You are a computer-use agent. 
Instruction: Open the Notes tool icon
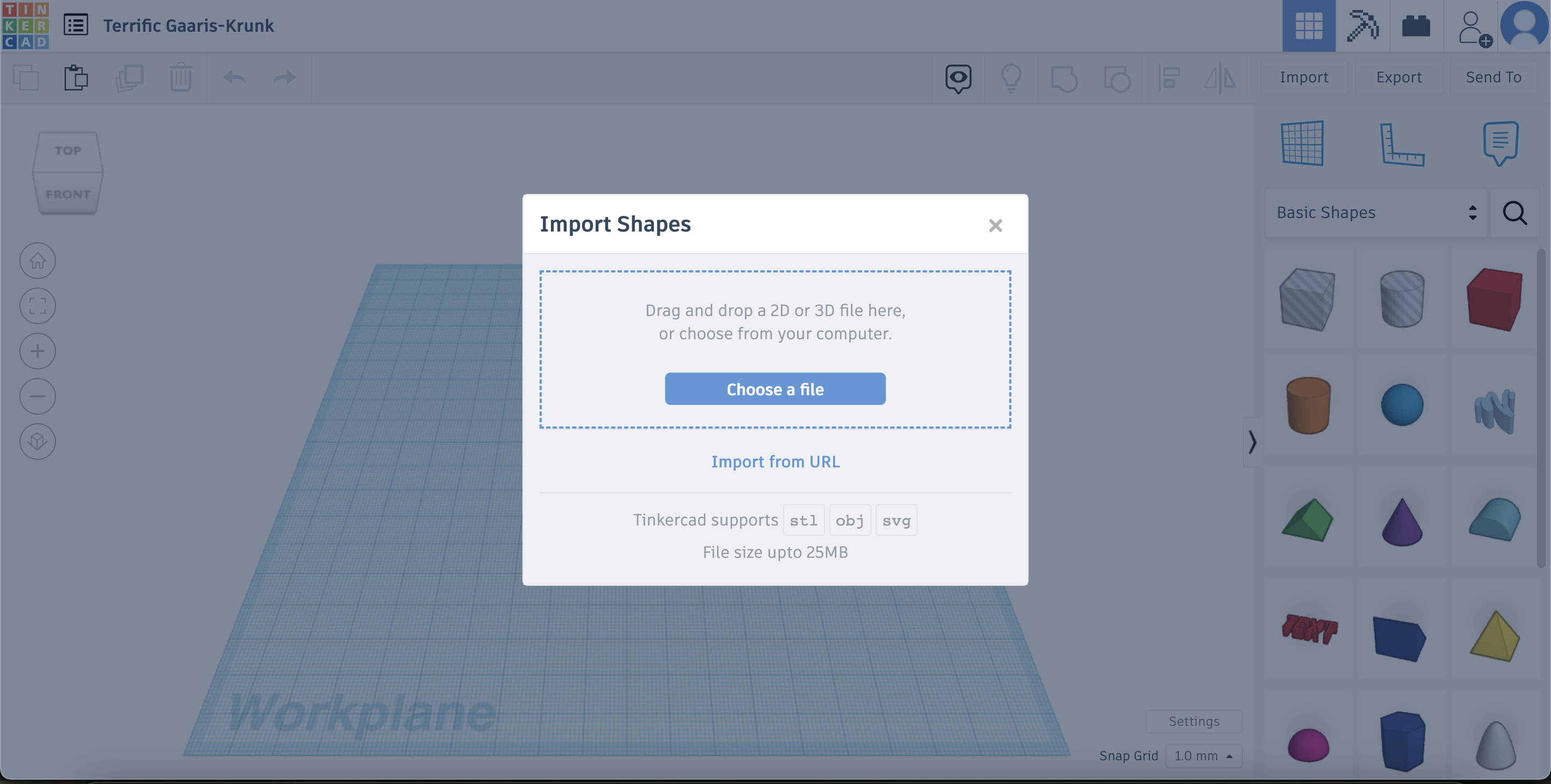pyautogui.click(x=1500, y=143)
